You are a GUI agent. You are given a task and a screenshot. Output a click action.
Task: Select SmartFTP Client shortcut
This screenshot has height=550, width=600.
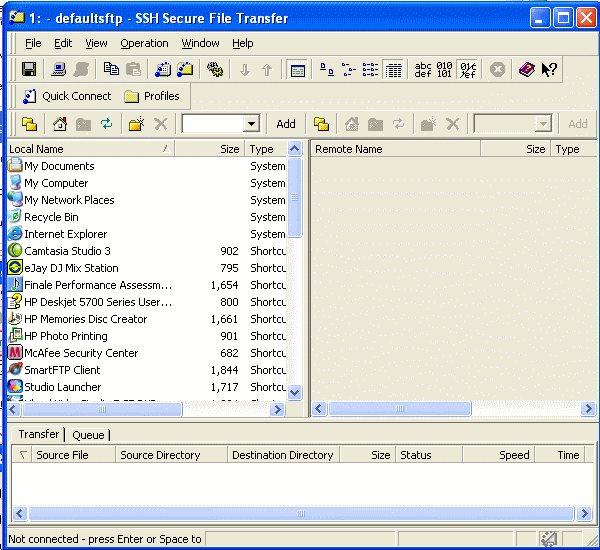62,370
